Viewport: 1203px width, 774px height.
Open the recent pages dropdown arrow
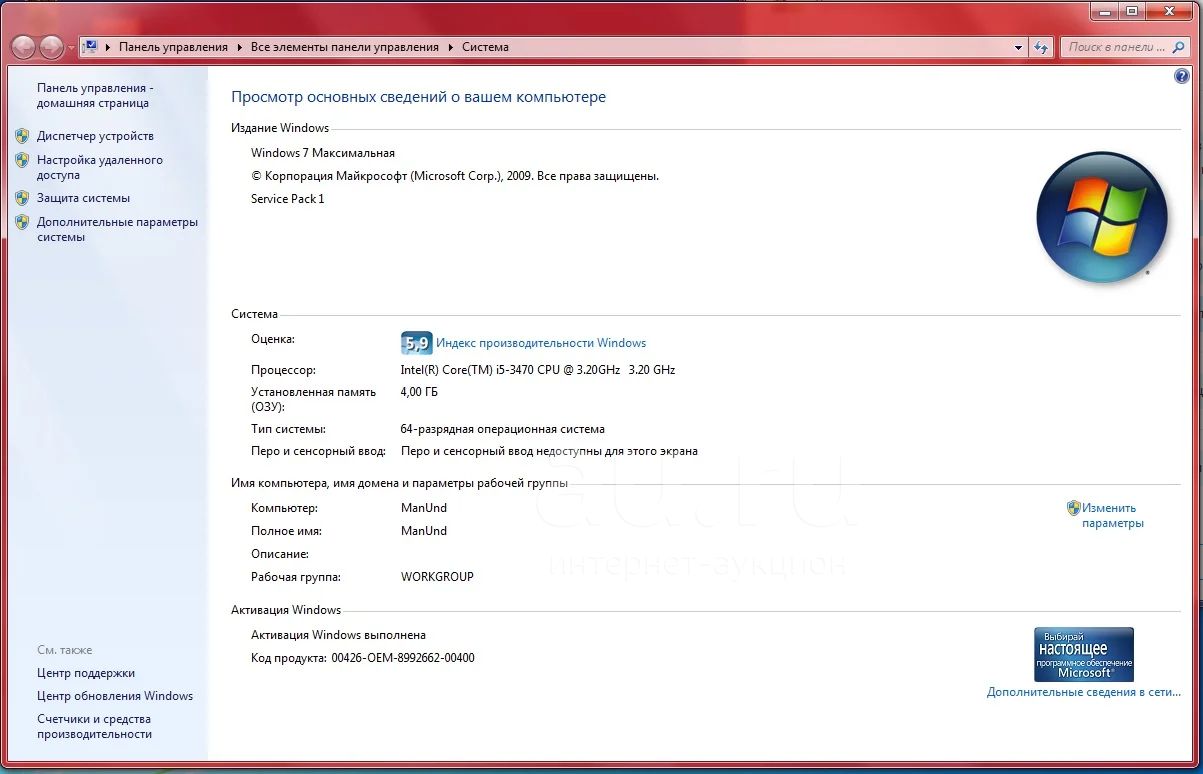[71, 48]
